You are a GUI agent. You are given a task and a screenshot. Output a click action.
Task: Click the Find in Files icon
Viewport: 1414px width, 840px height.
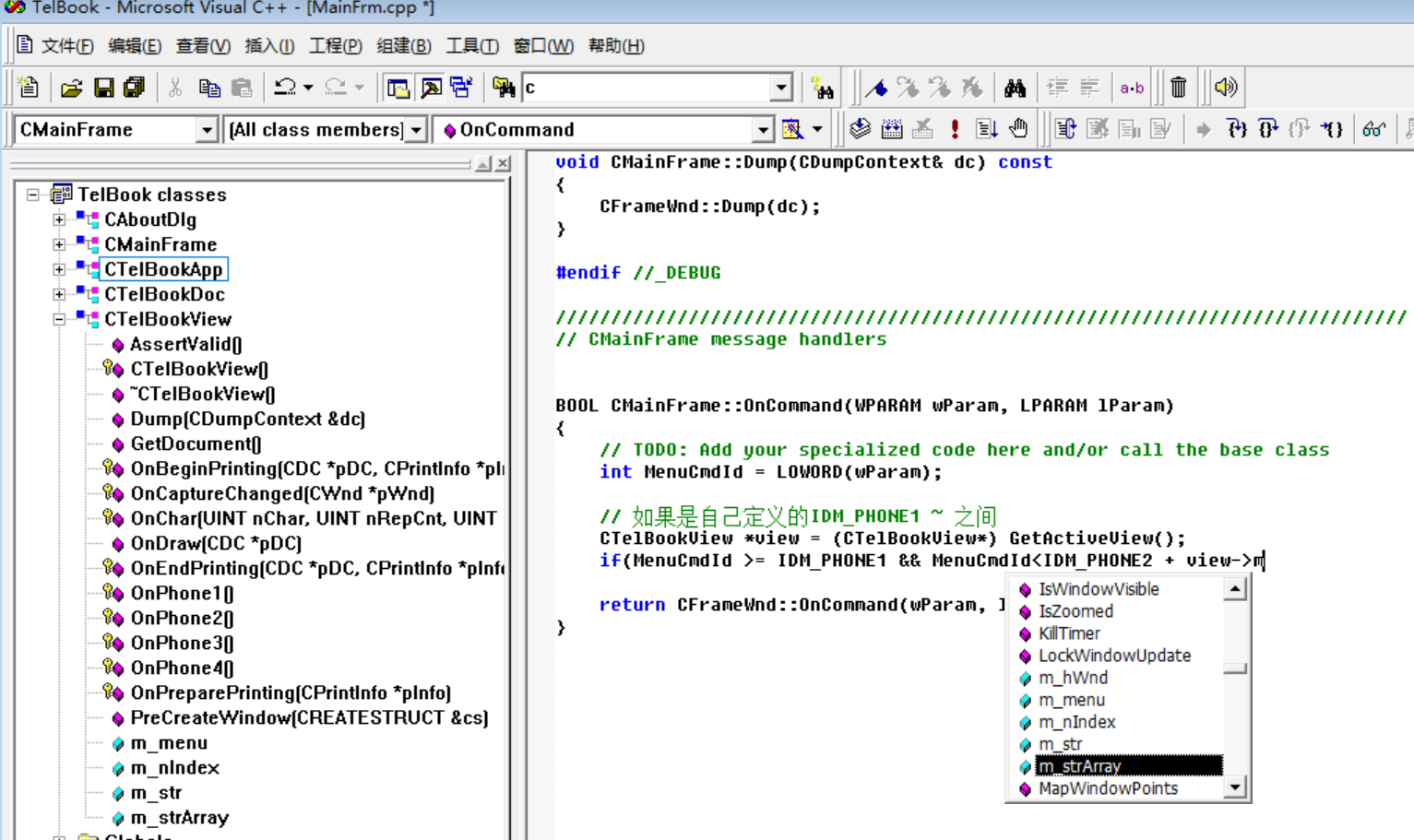tap(504, 88)
